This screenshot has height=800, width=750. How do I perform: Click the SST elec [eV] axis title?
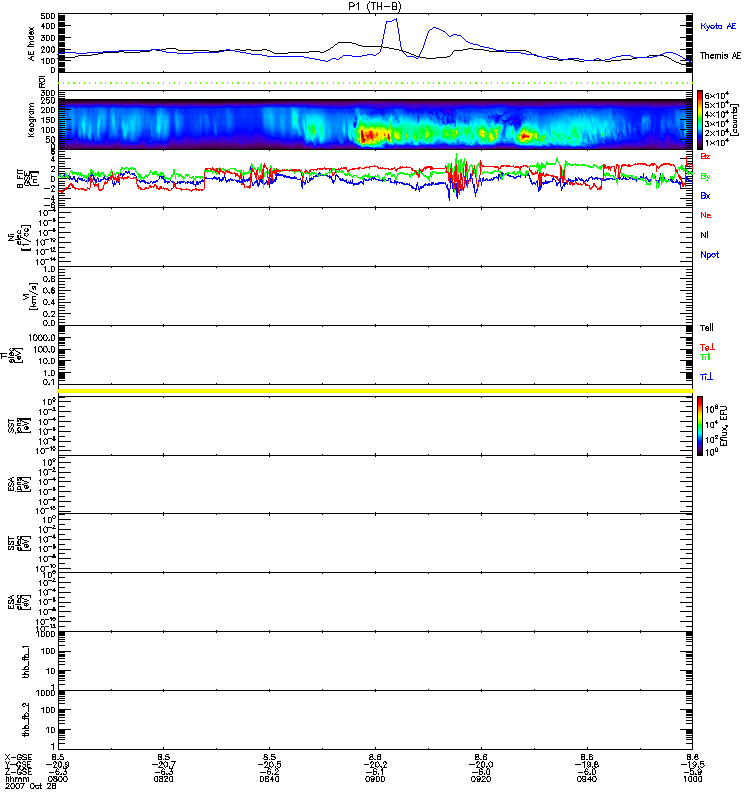[19, 543]
